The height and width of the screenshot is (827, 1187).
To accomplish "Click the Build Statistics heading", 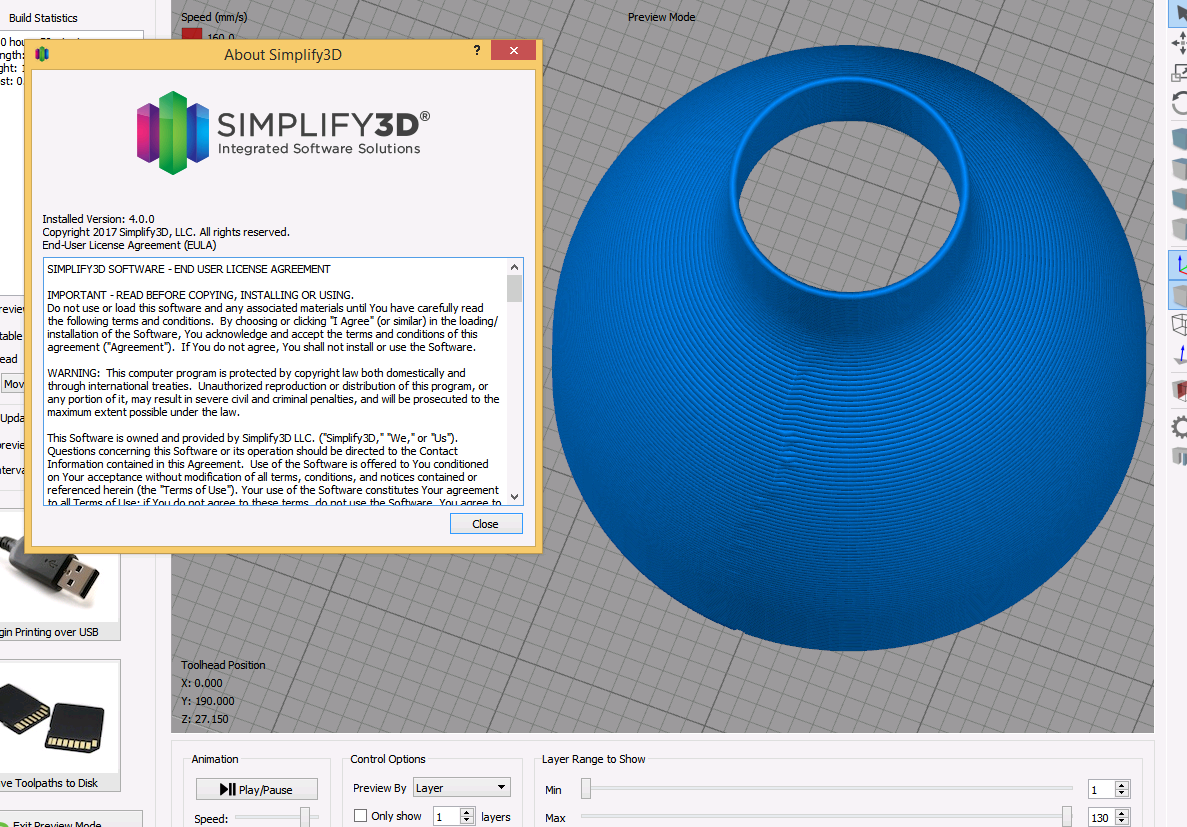I will point(43,17).
